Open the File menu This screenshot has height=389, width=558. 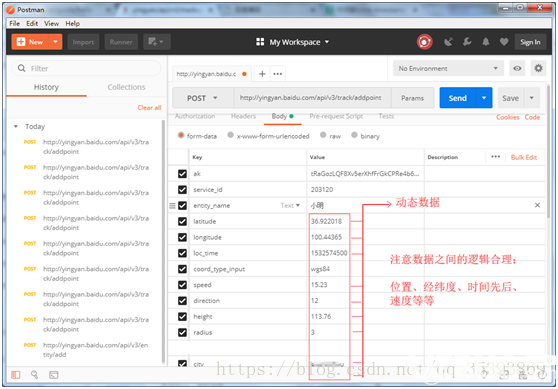click(14, 23)
